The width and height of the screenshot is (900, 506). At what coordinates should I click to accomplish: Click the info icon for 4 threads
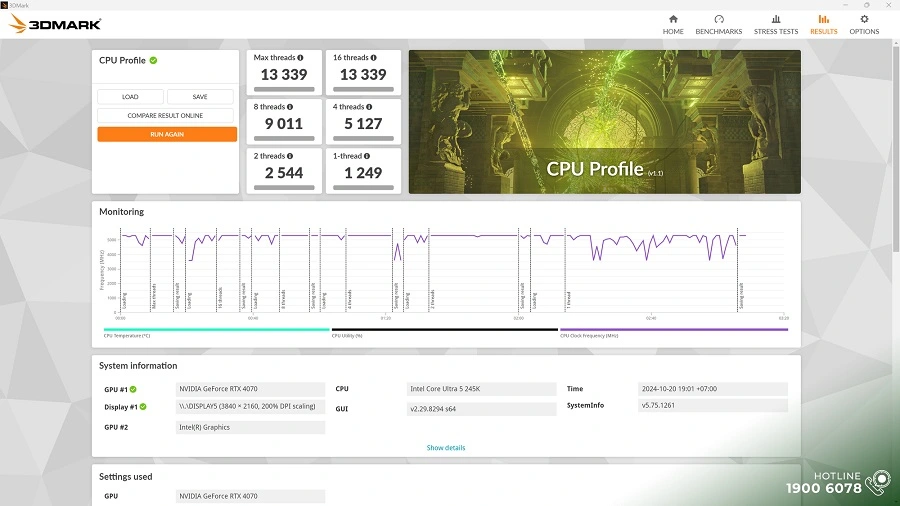coord(369,107)
